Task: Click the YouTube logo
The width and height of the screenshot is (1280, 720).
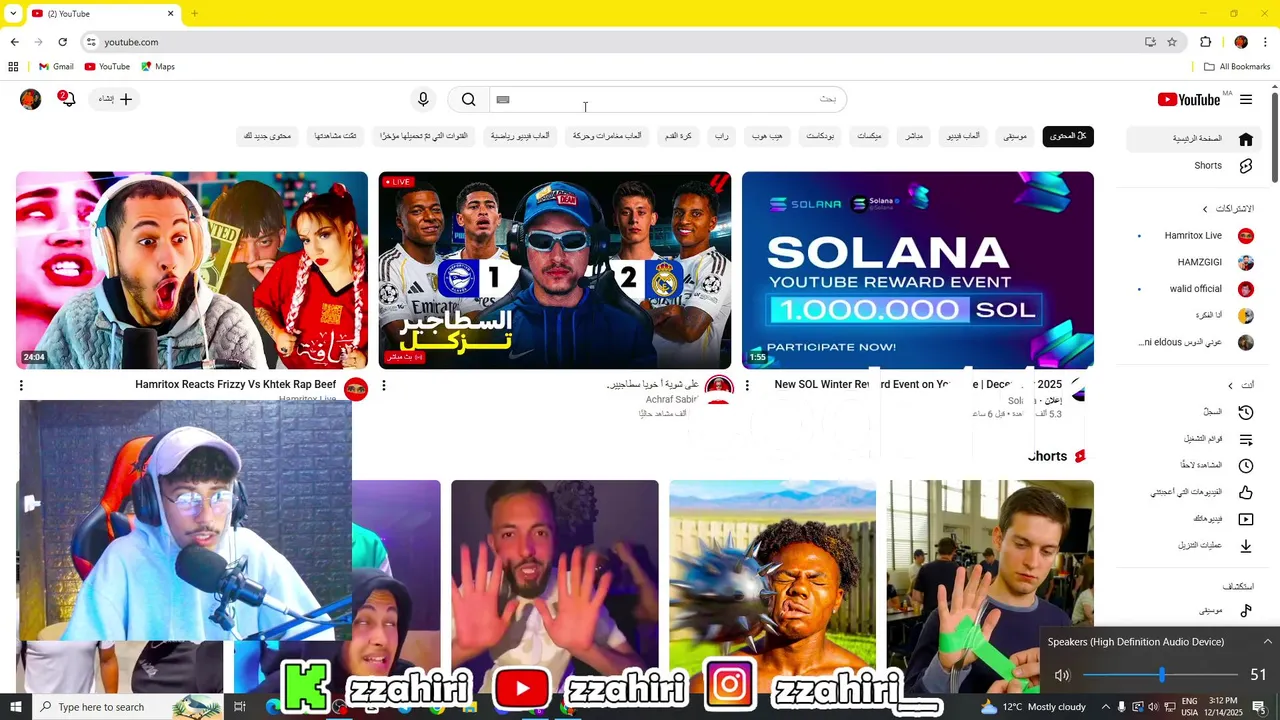Action: pyautogui.click(x=1189, y=99)
